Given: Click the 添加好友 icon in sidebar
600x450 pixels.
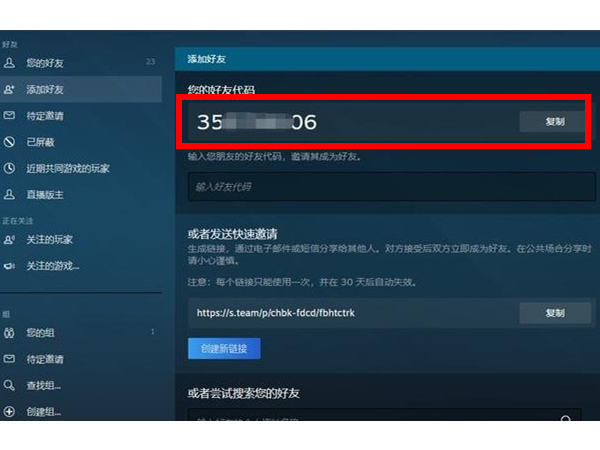Looking at the screenshot, I should point(10,90).
